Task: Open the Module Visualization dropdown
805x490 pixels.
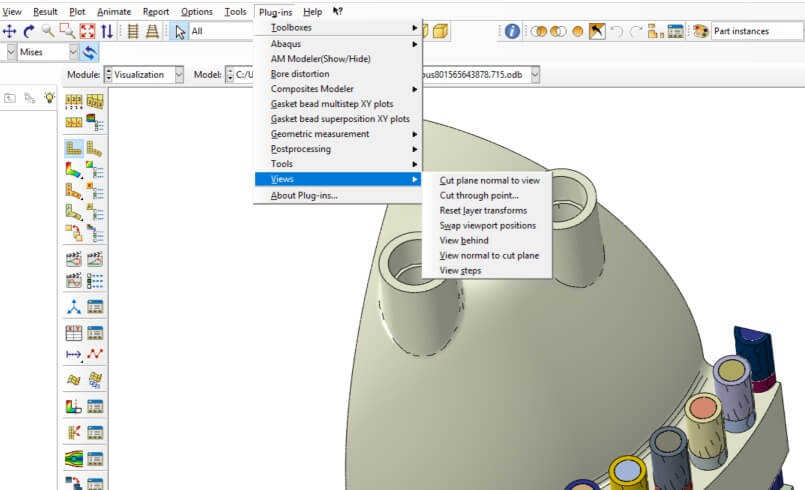Action: [x=178, y=75]
